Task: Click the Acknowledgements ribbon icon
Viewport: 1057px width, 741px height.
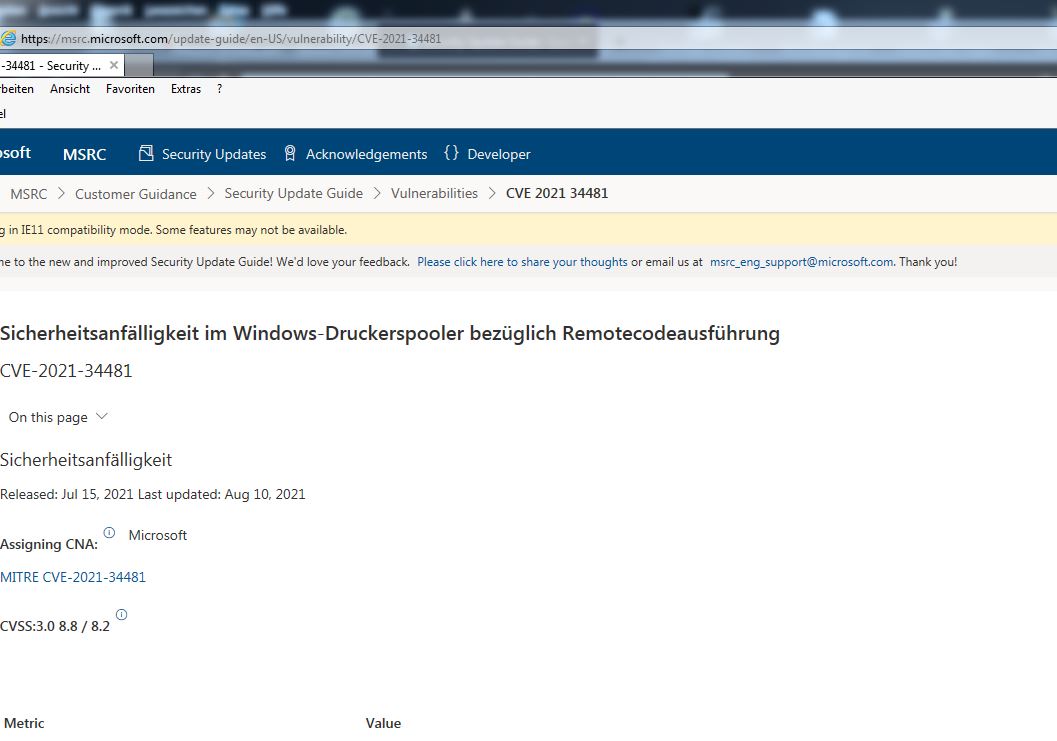Action: click(289, 153)
